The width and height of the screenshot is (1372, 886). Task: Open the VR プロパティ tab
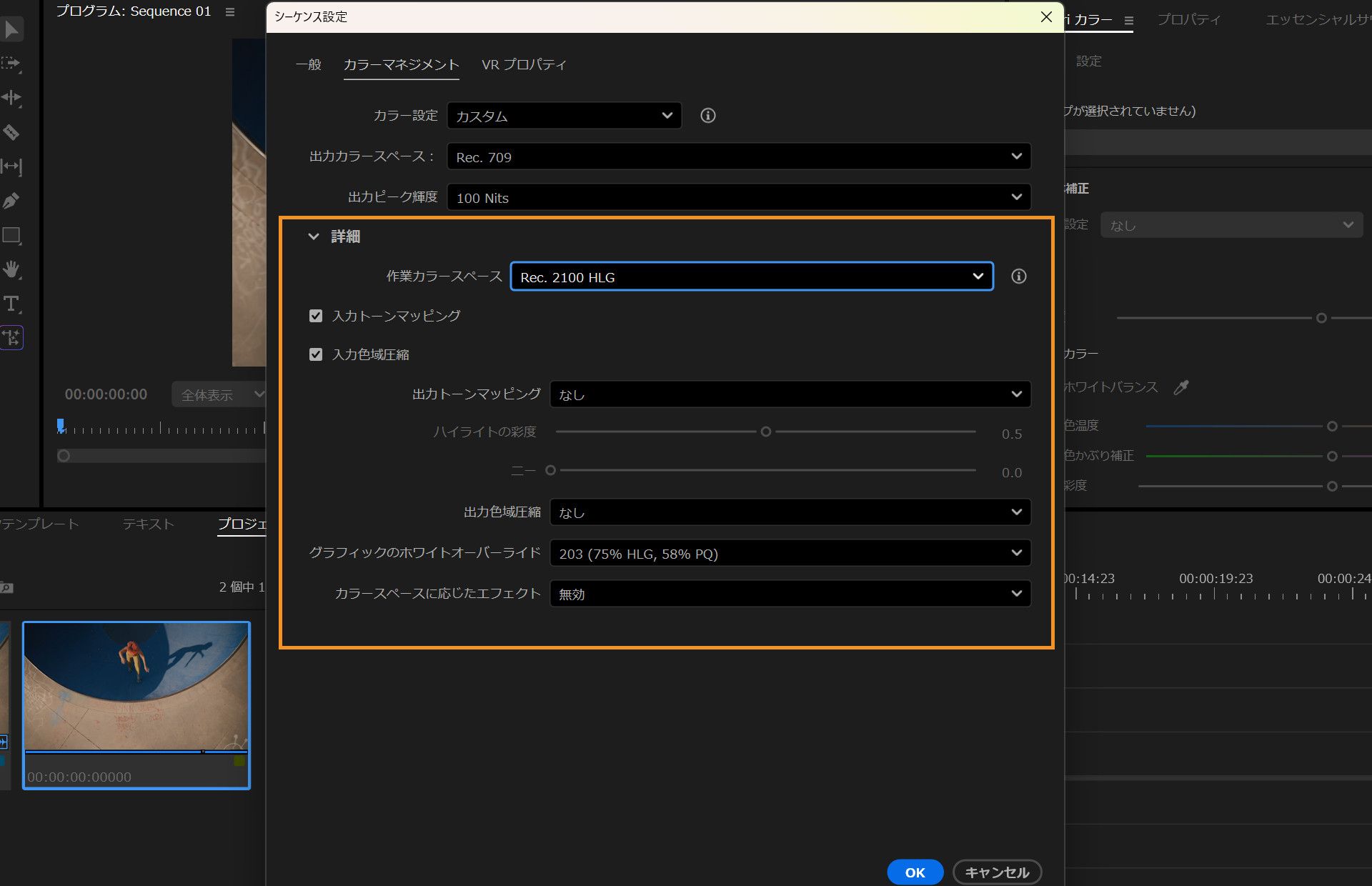click(x=524, y=64)
